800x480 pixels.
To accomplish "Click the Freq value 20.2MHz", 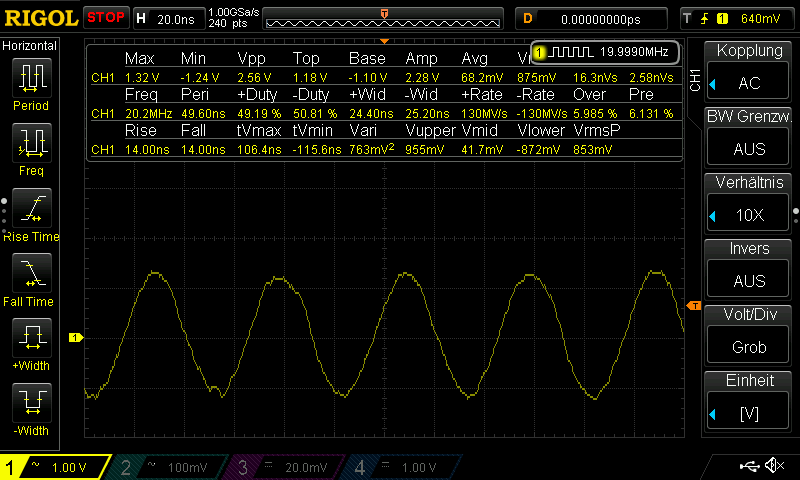I will point(148,113).
